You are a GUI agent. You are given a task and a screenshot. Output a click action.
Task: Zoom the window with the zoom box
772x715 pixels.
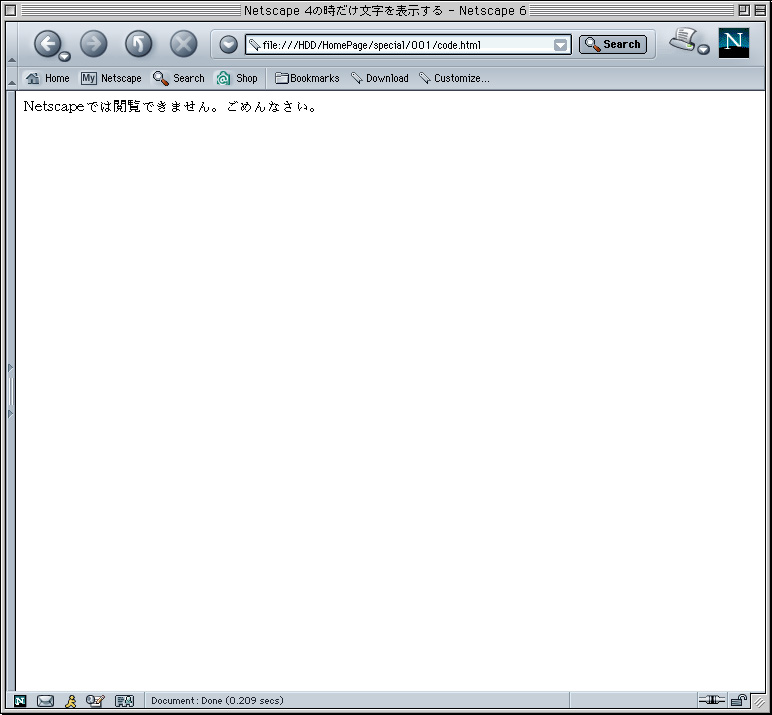coord(744,10)
